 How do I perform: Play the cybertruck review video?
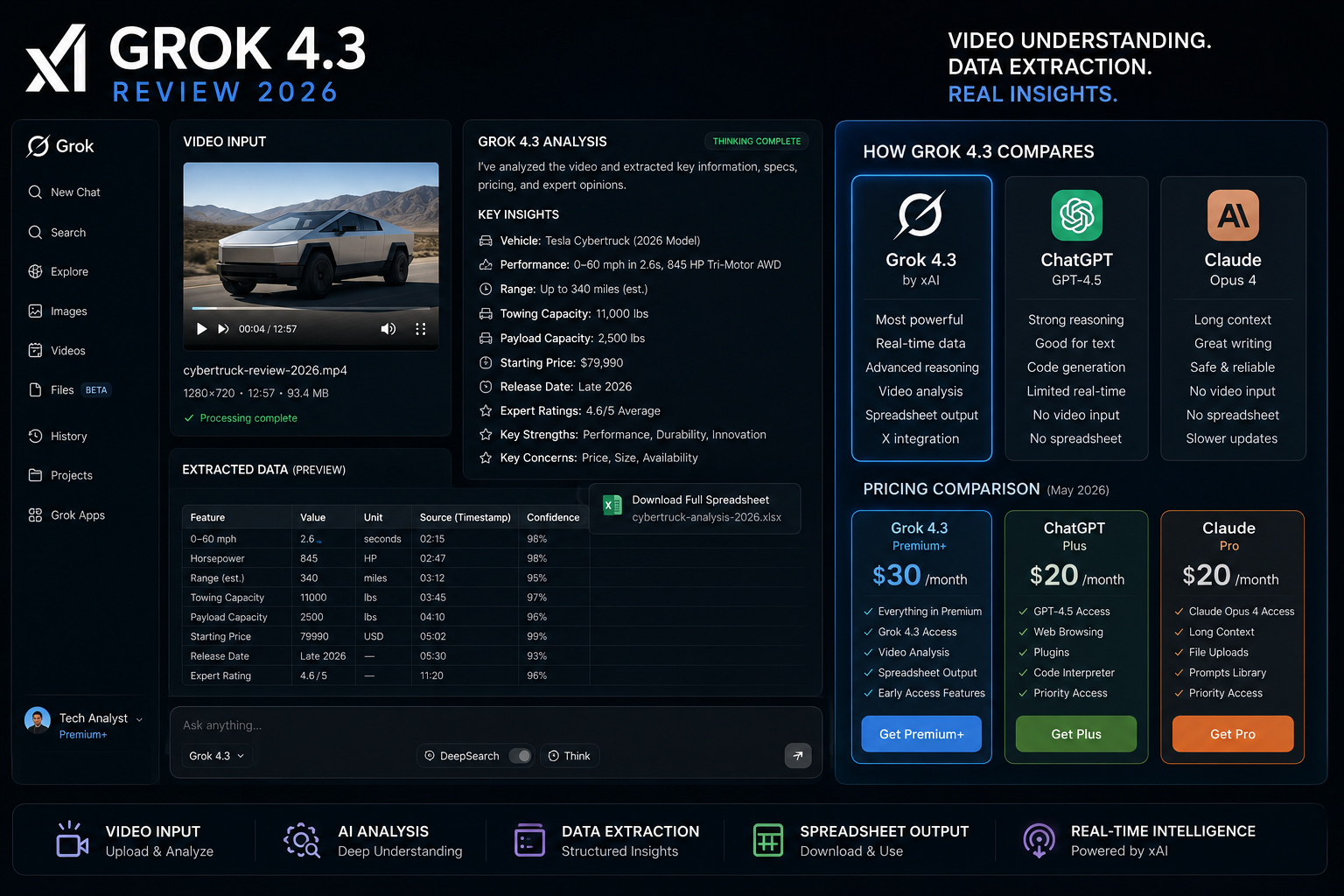click(201, 329)
